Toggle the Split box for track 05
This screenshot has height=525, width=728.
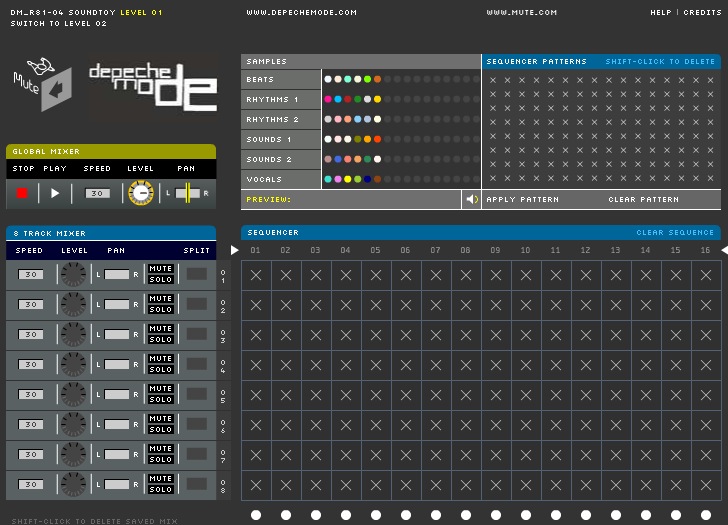click(197, 394)
